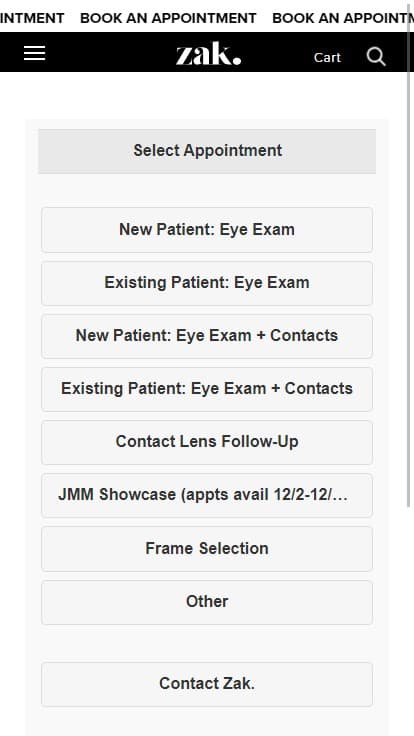Choose Frame Selection appointment
This screenshot has height=736, width=414.
click(207, 549)
